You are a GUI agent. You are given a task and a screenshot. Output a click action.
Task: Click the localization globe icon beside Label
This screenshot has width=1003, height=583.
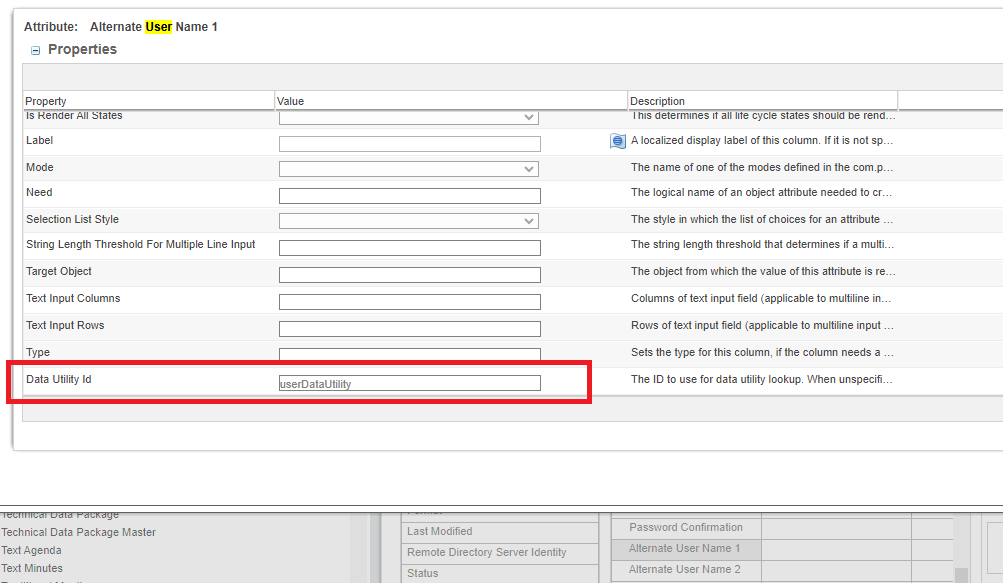coord(616,141)
